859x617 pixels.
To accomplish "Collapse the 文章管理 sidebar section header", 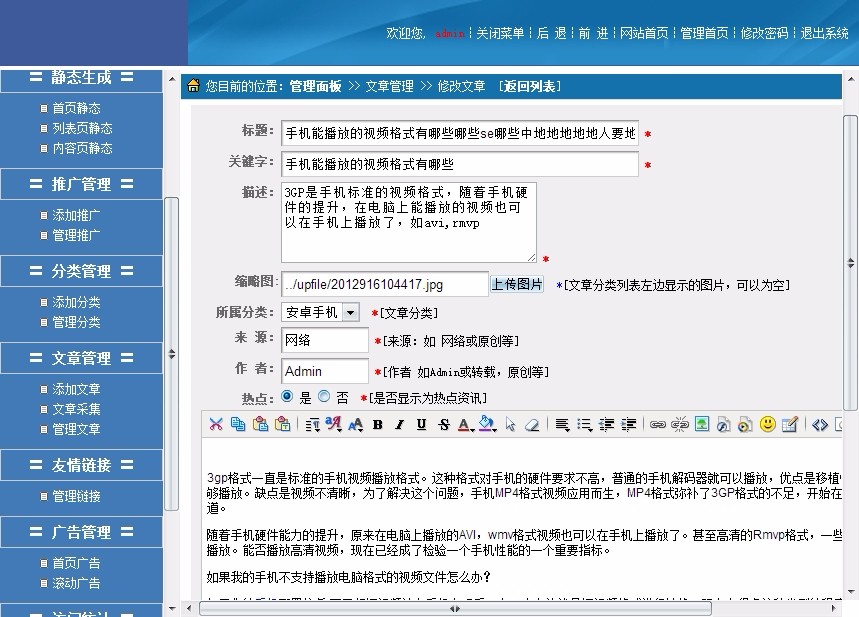I will tap(82, 358).
